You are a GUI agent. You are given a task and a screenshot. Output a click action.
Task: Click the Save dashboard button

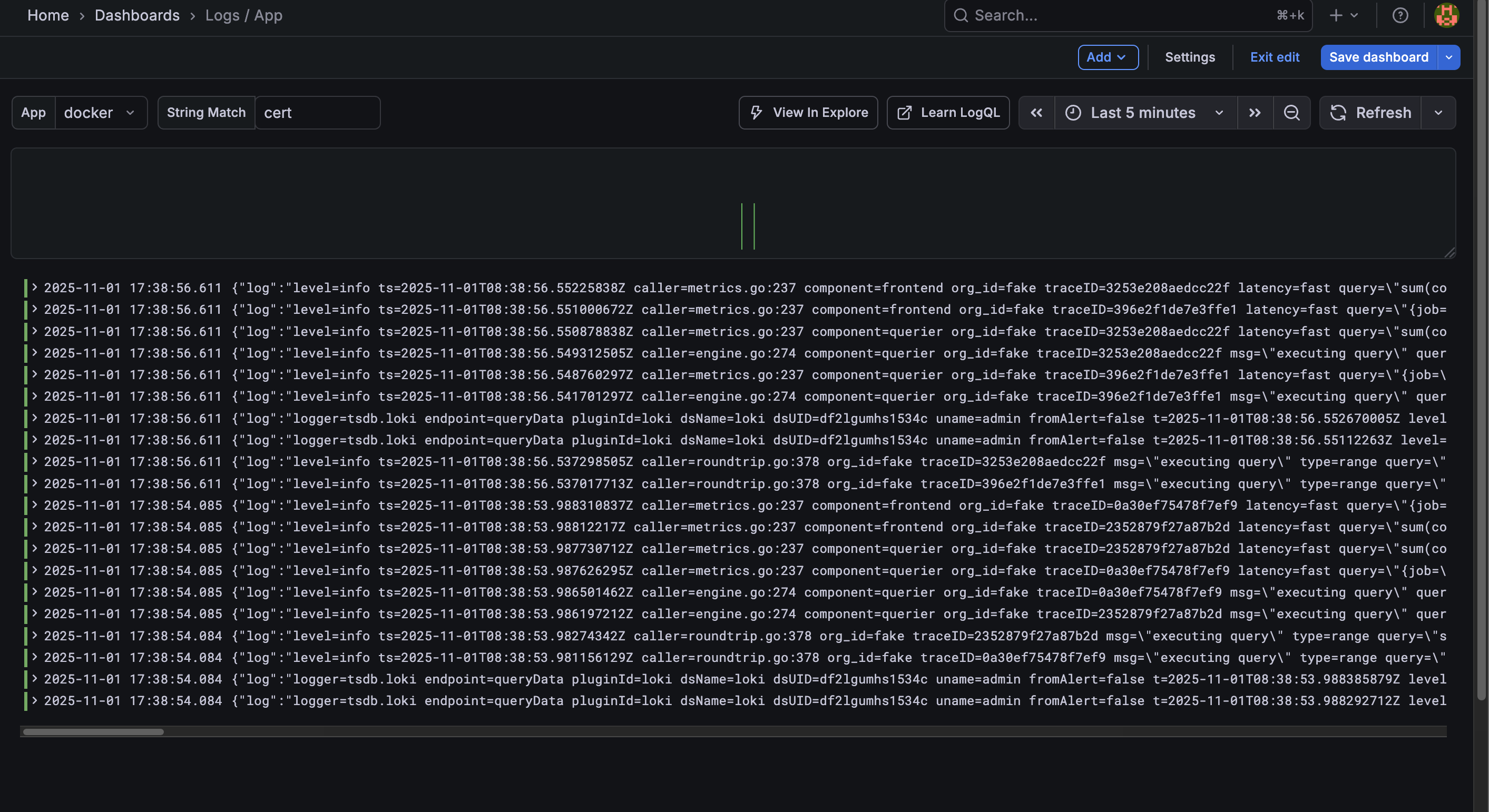click(x=1378, y=57)
